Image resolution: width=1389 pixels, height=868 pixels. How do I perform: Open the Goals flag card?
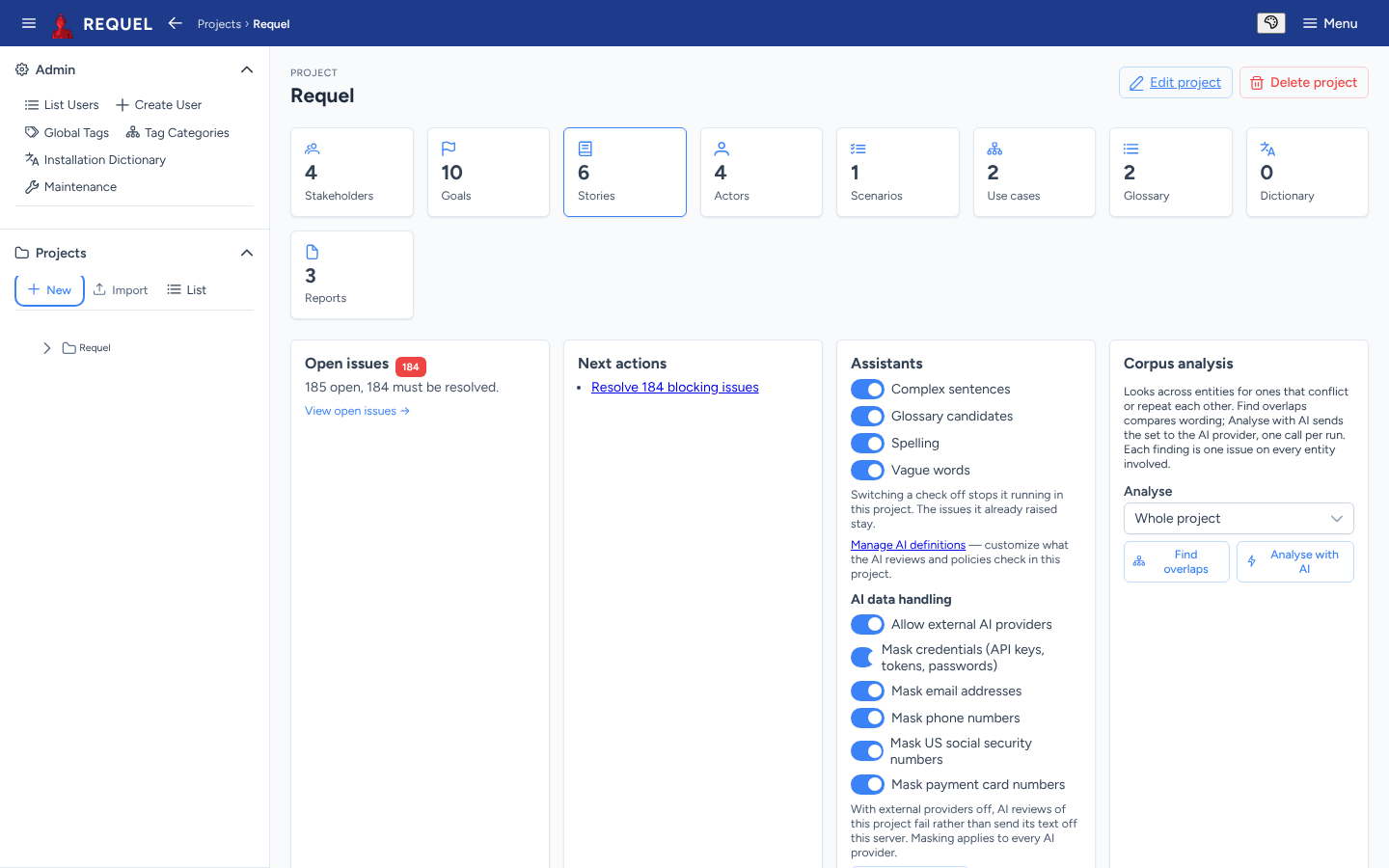(x=488, y=172)
